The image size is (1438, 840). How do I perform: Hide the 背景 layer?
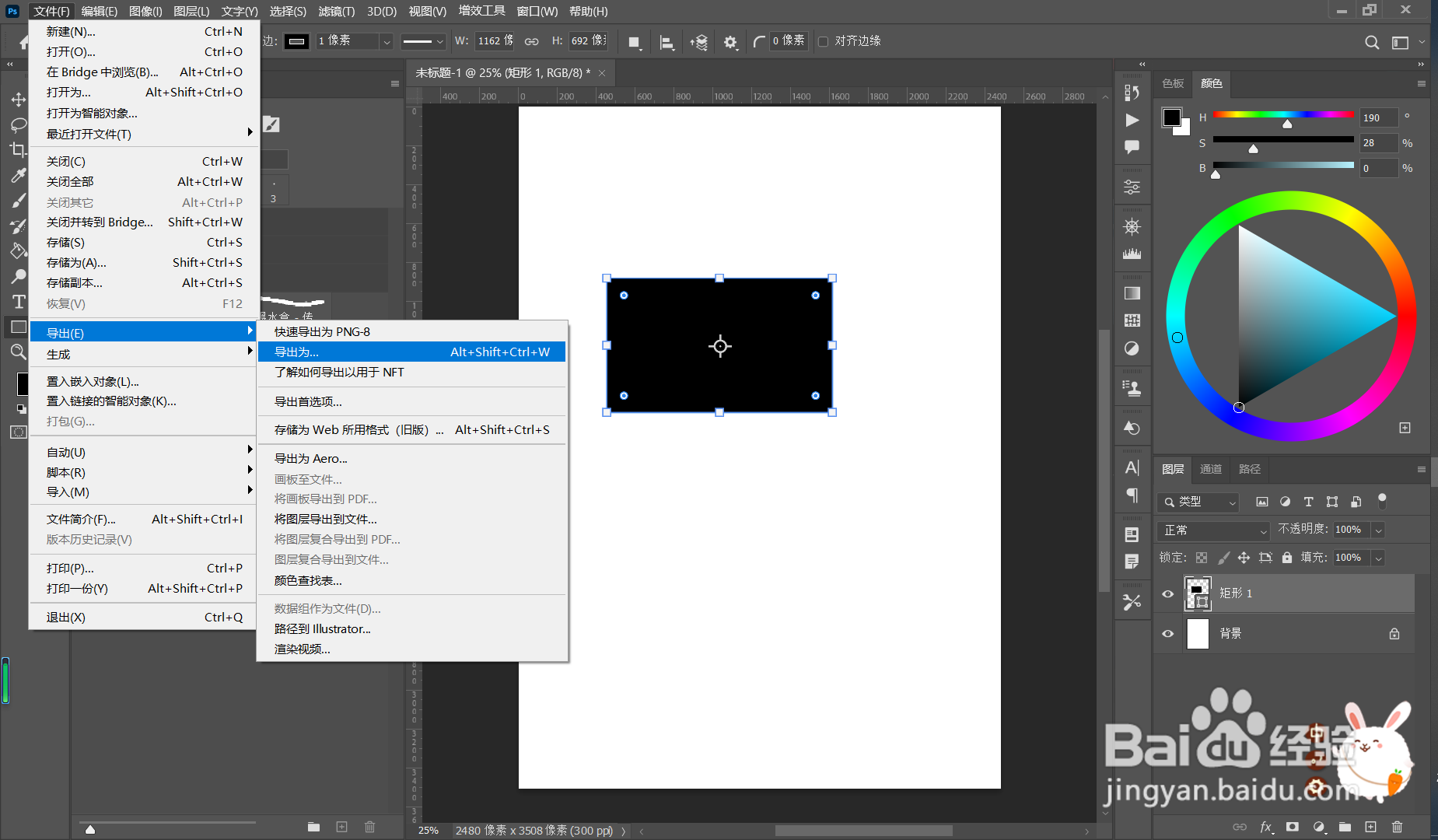1168,635
